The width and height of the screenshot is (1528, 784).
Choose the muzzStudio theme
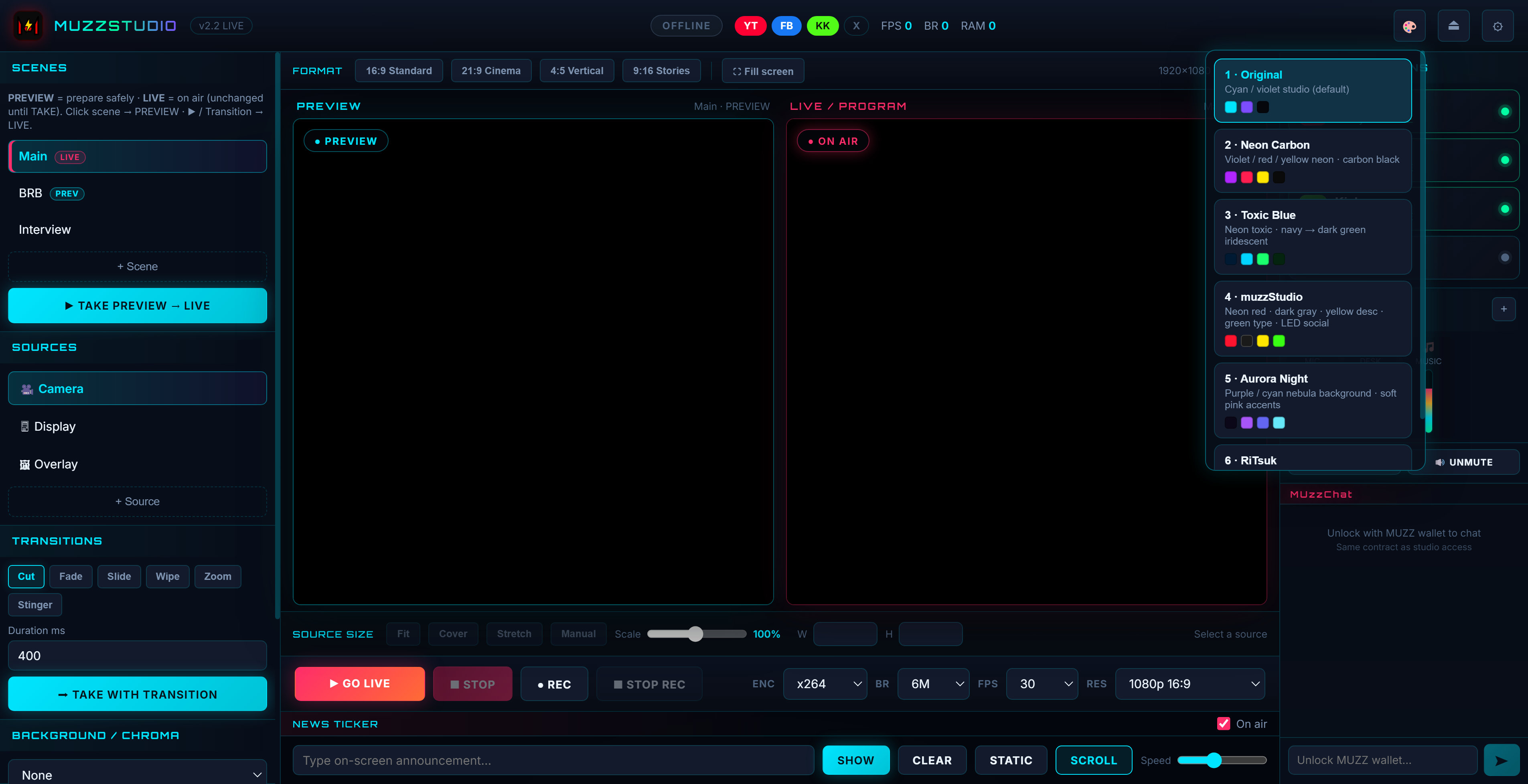[x=1312, y=318]
